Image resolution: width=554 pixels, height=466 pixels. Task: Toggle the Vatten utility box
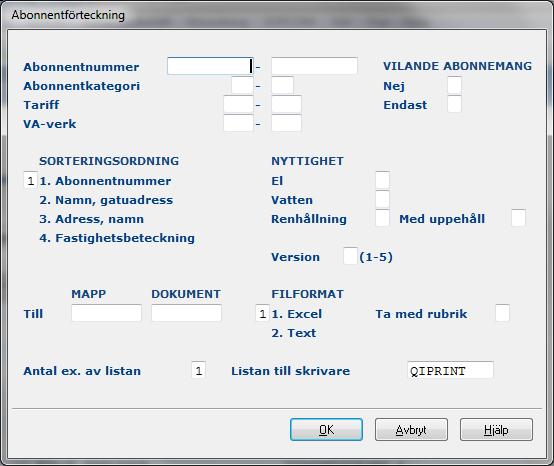pyautogui.click(x=382, y=199)
